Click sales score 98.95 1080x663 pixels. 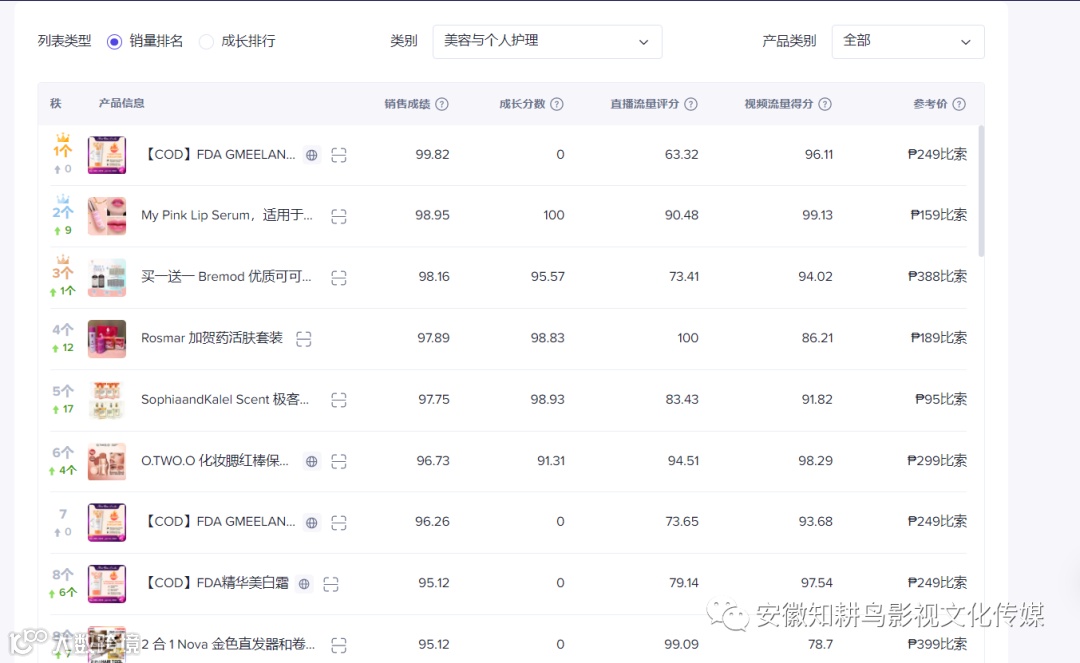tap(432, 215)
